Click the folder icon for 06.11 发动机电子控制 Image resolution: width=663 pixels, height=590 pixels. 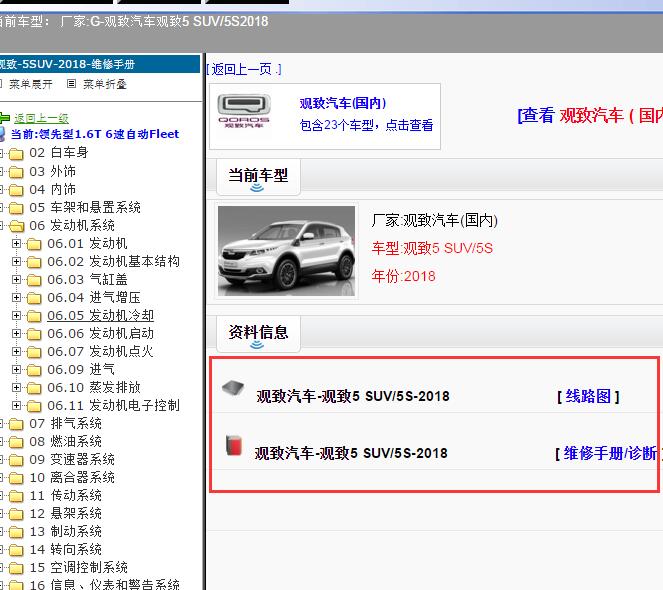(34, 406)
